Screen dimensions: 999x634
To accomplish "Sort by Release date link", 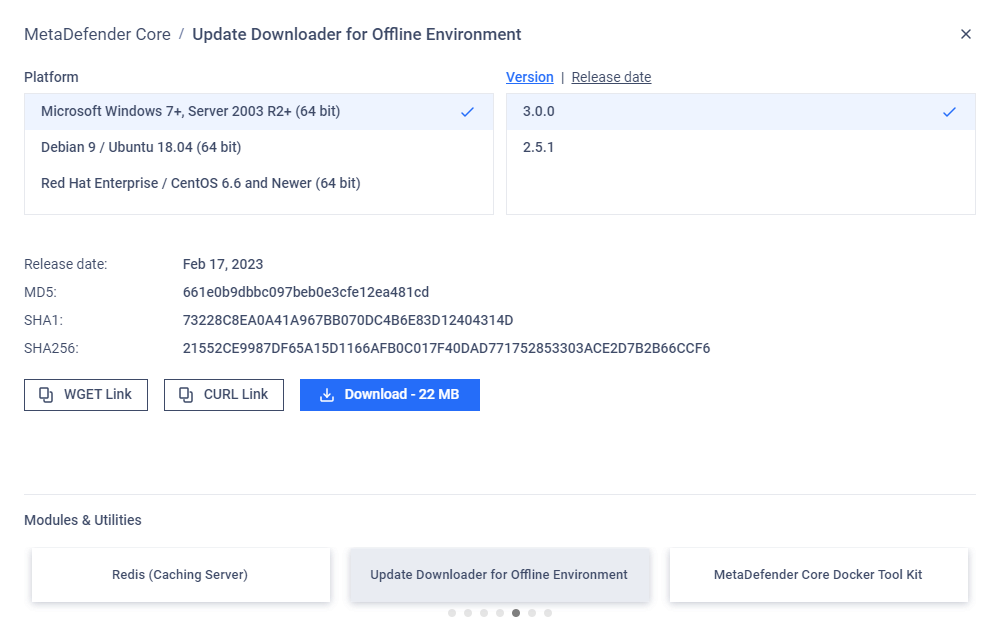I will pyautogui.click(x=611, y=77).
